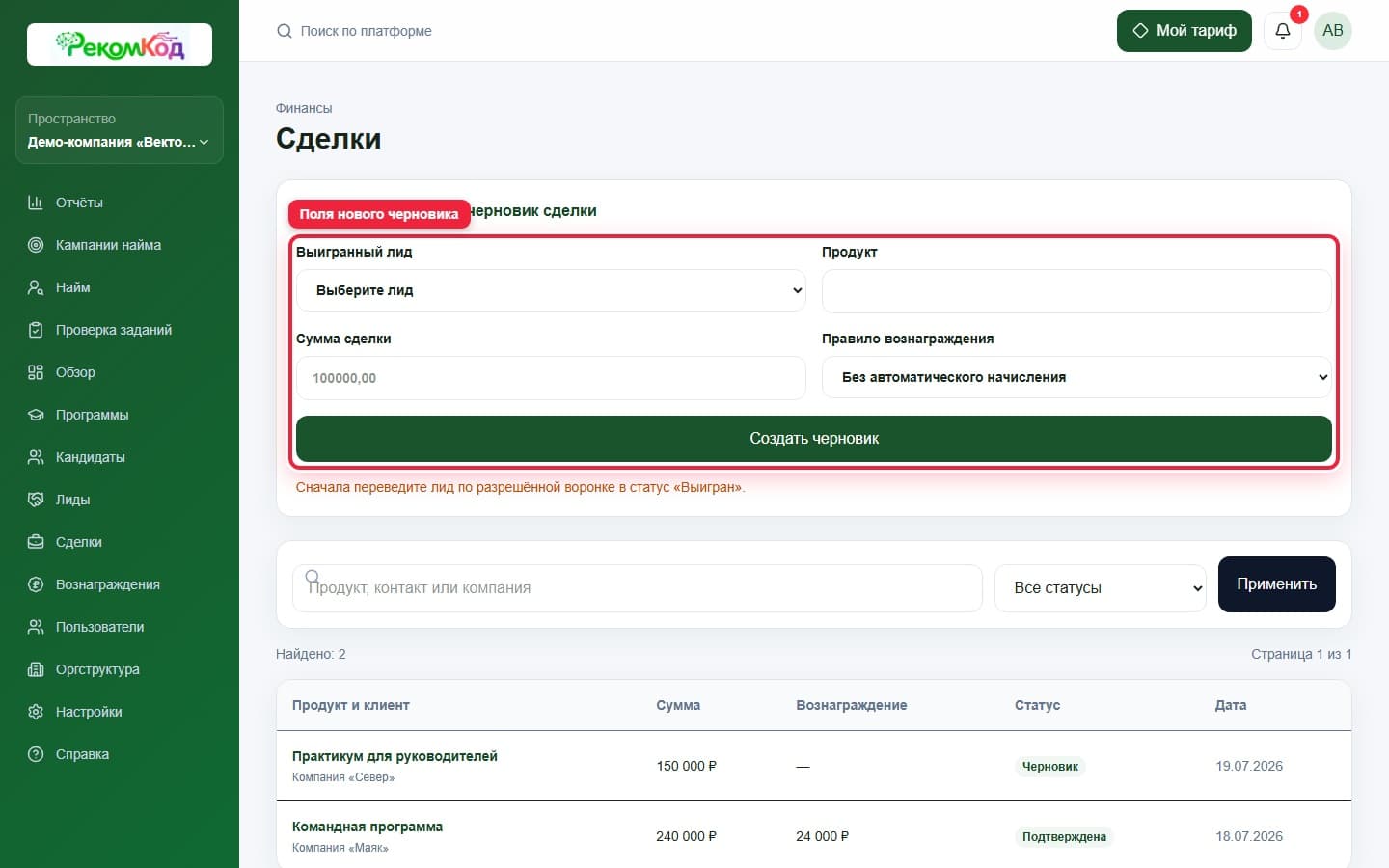Image resolution: width=1389 pixels, height=868 pixels.
Task: Open Пользователи sidebar item
Action: pyautogui.click(x=120, y=627)
